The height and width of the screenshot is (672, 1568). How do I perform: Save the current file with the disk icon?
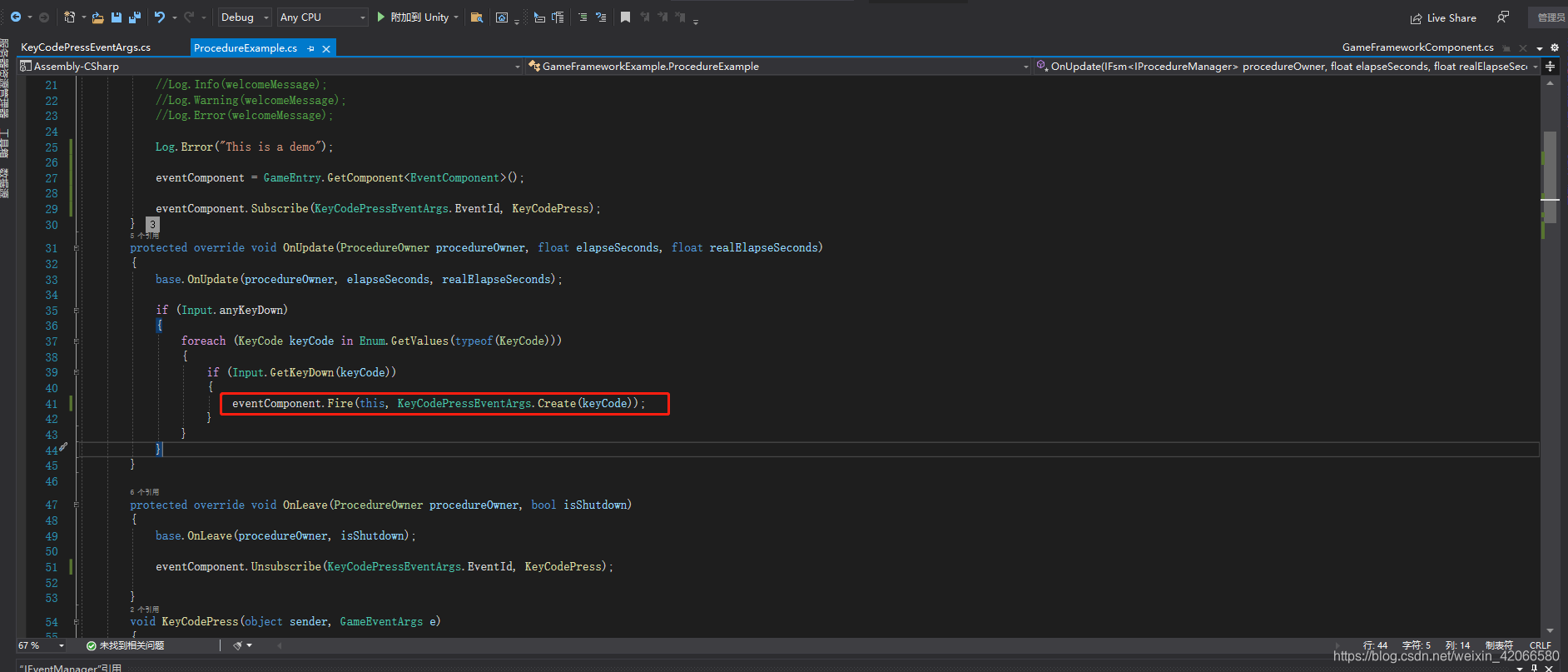117,17
